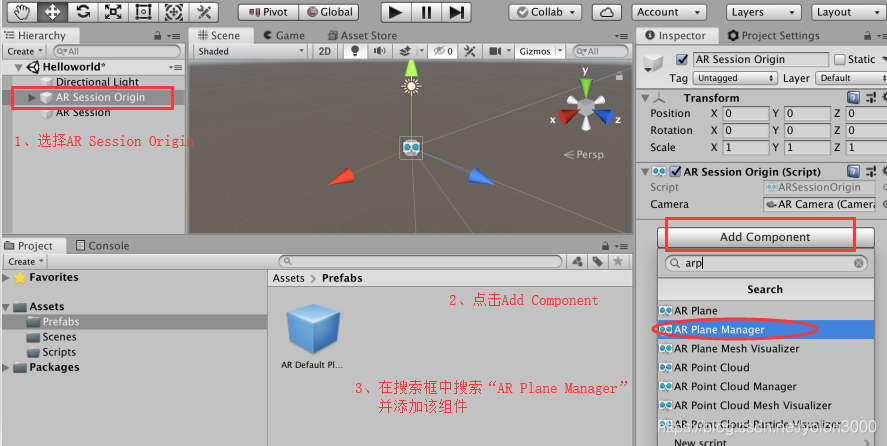Image resolution: width=887 pixels, height=446 pixels.
Task: Collapse the AR Session Origin script component
Action: [645, 171]
